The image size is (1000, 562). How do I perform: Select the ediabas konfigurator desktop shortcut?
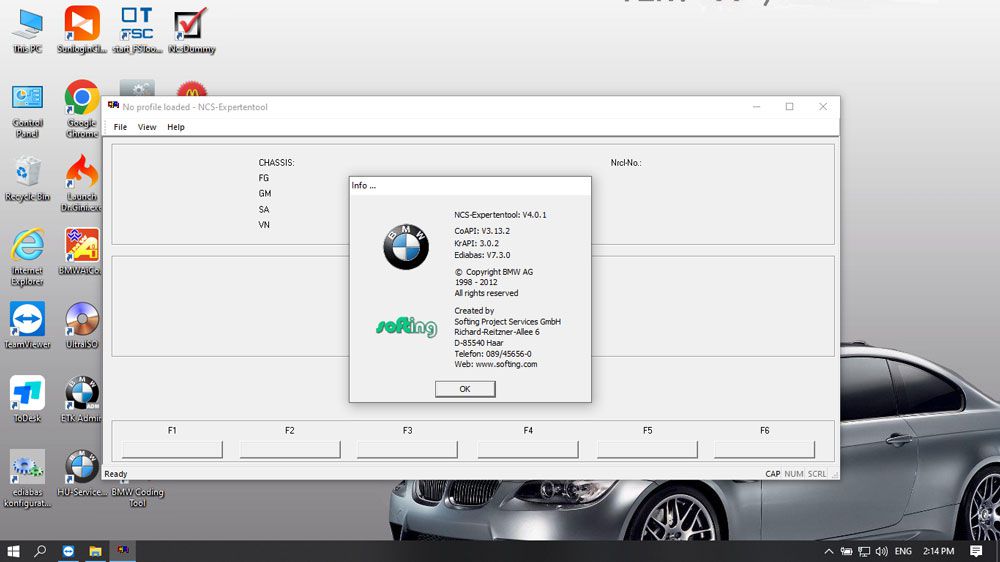point(27,478)
